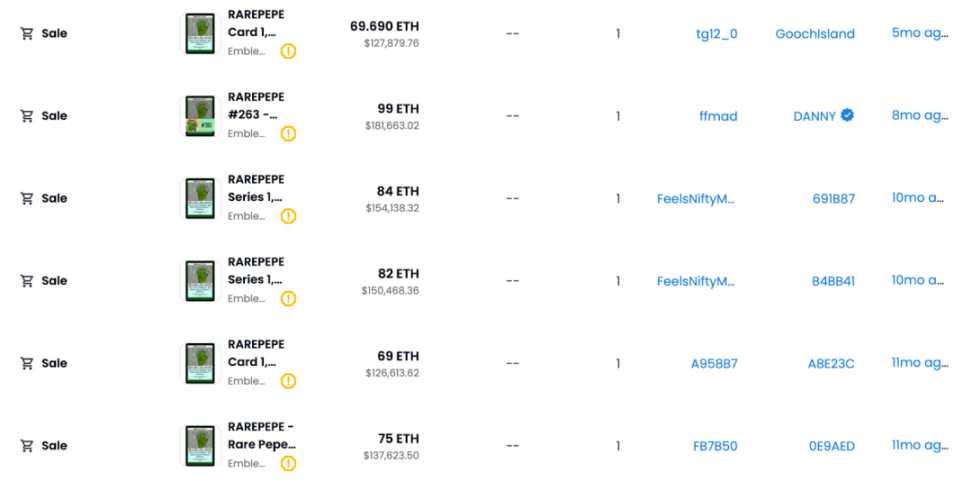Click the warning icon on the 69.690 ETH row
Viewport: 972px width, 482px height.
(288, 51)
